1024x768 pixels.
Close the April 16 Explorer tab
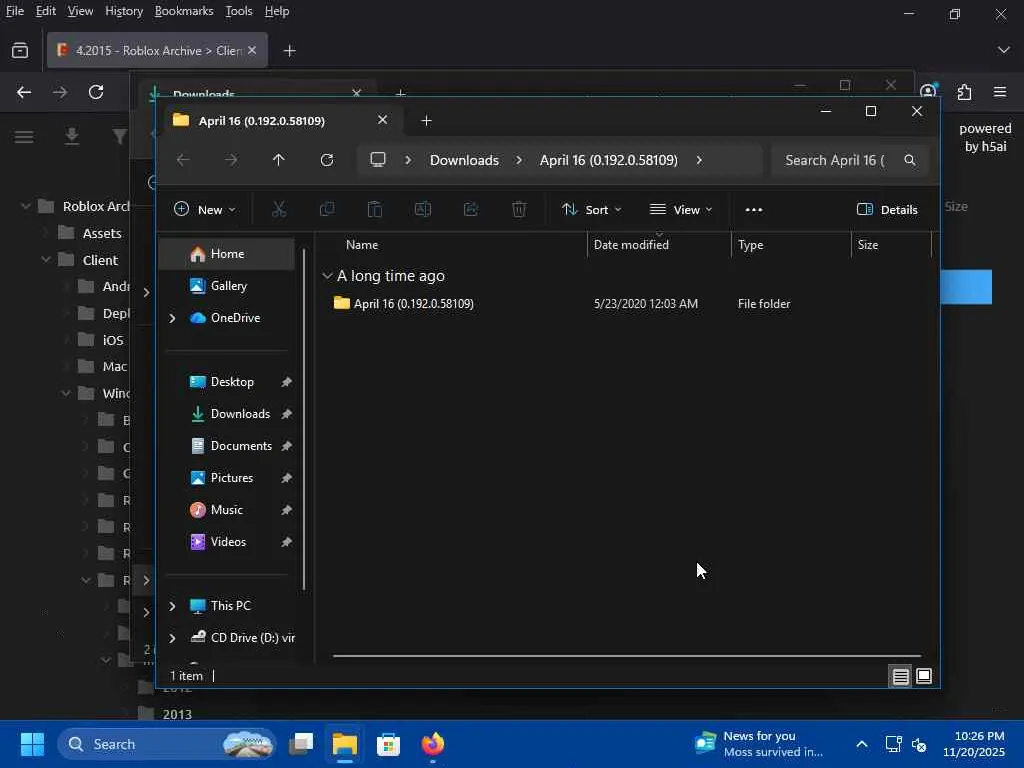[383, 120]
